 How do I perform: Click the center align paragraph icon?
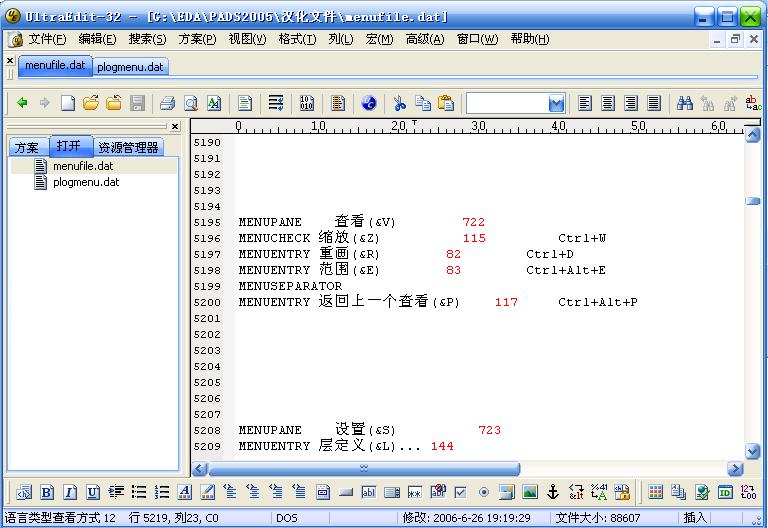[608, 103]
